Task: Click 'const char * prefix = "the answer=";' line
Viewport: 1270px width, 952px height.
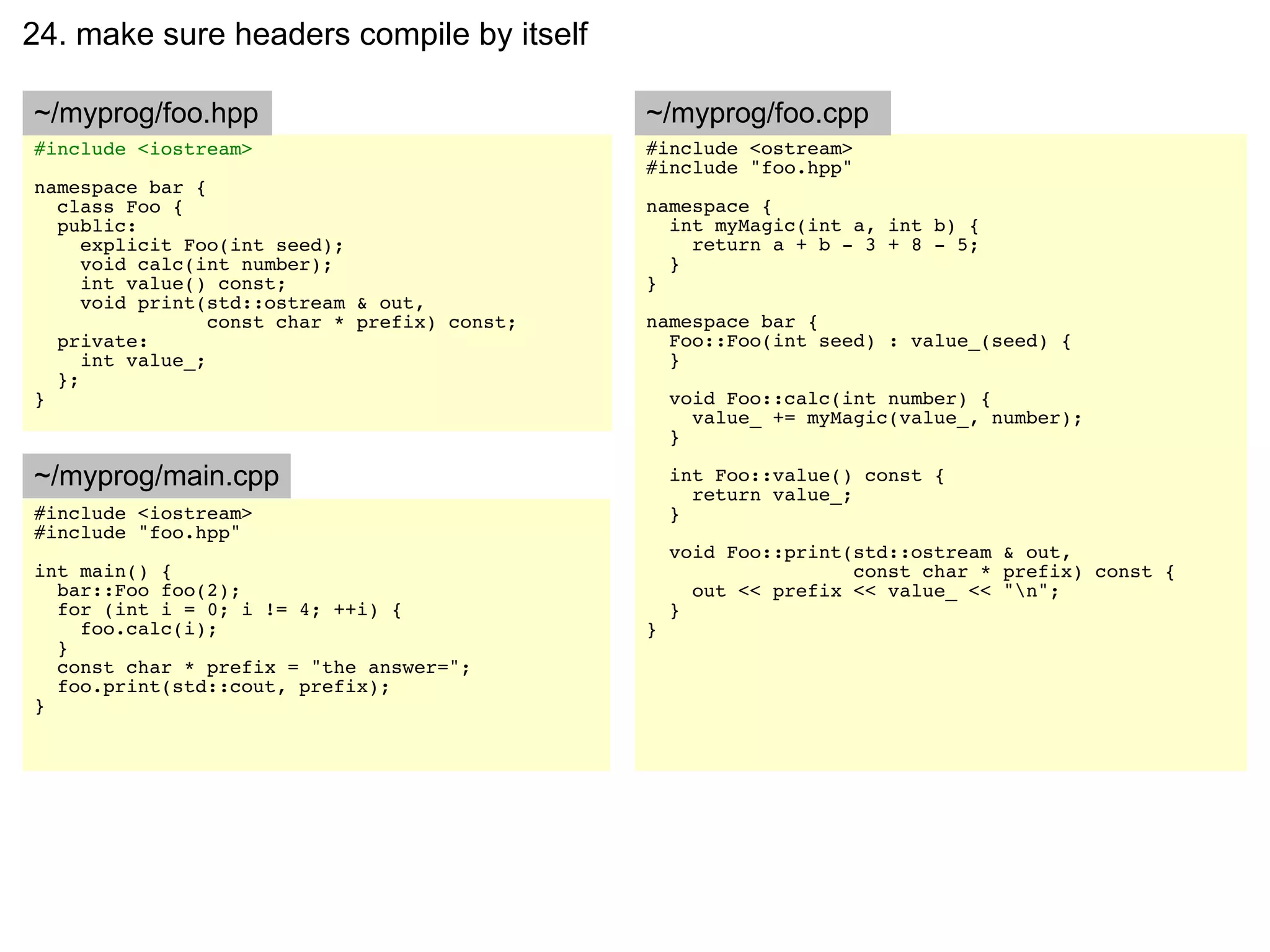Action: point(264,667)
